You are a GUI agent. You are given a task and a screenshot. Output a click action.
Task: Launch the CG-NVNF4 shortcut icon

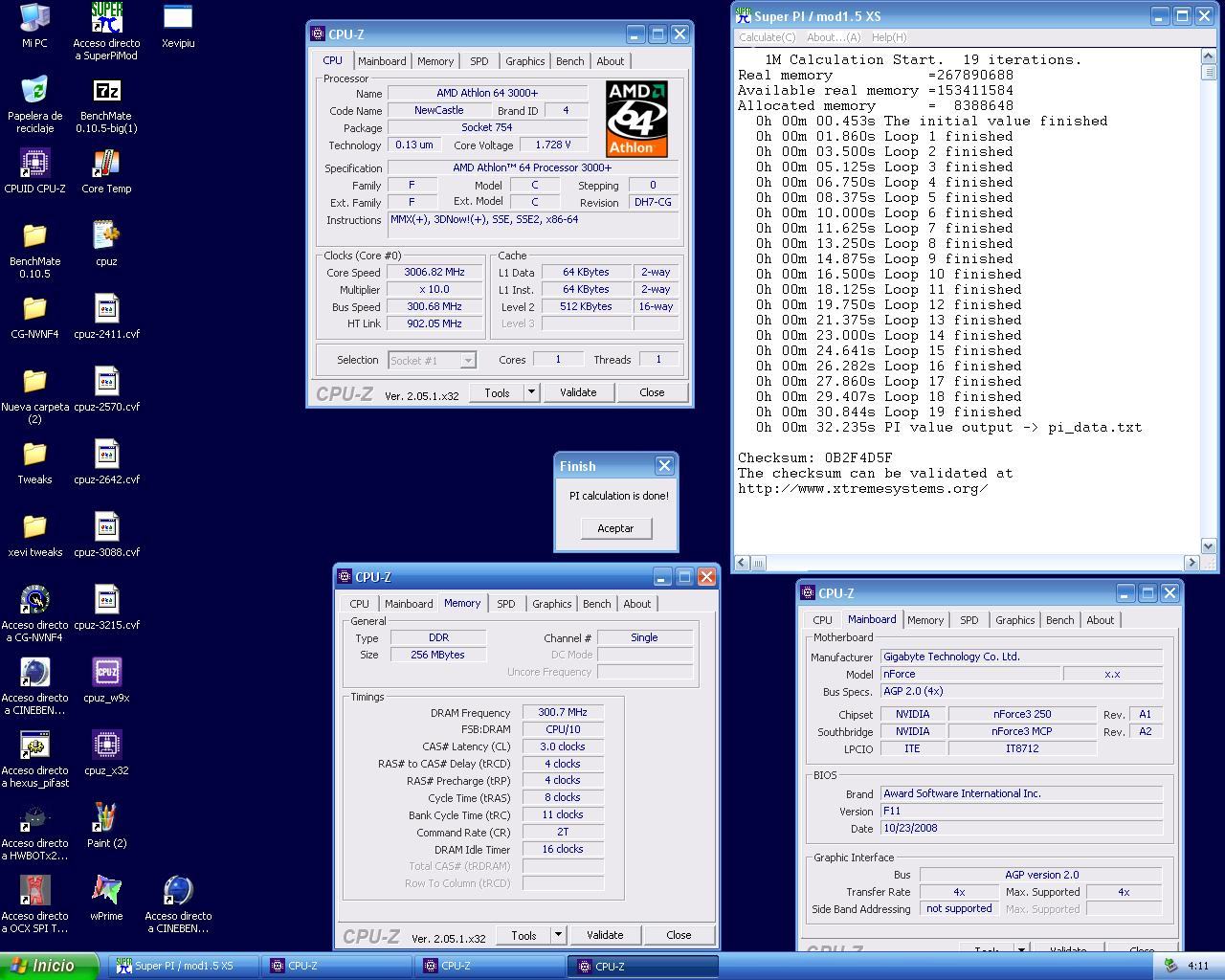34,599
